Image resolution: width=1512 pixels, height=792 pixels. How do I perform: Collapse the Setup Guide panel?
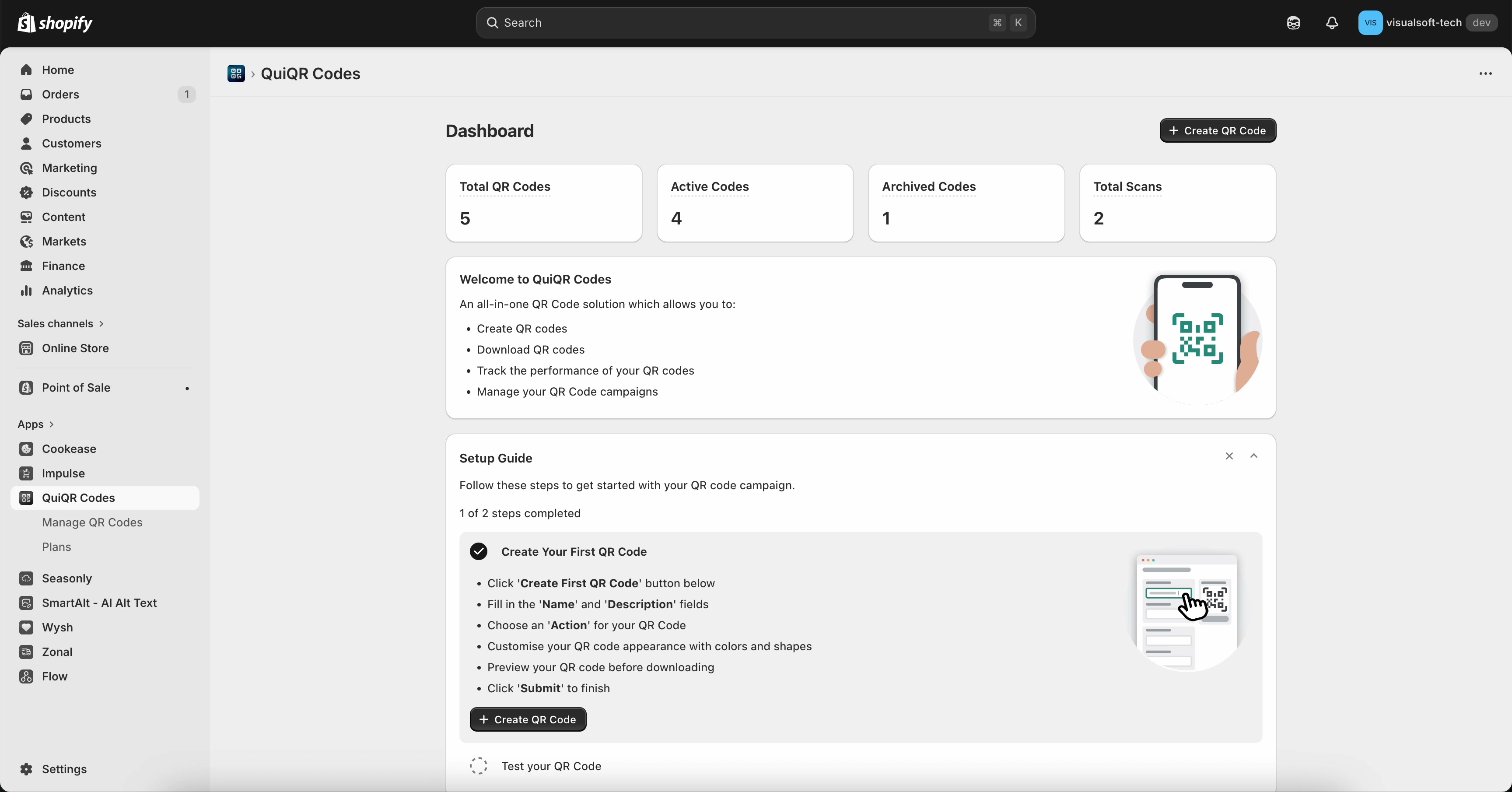[x=1254, y=456]
